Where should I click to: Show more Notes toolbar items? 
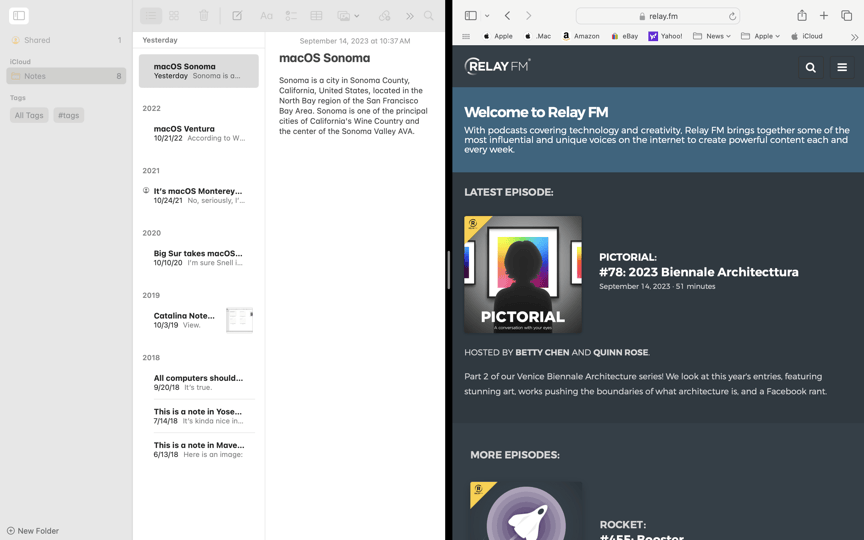(x=409, y=16)
